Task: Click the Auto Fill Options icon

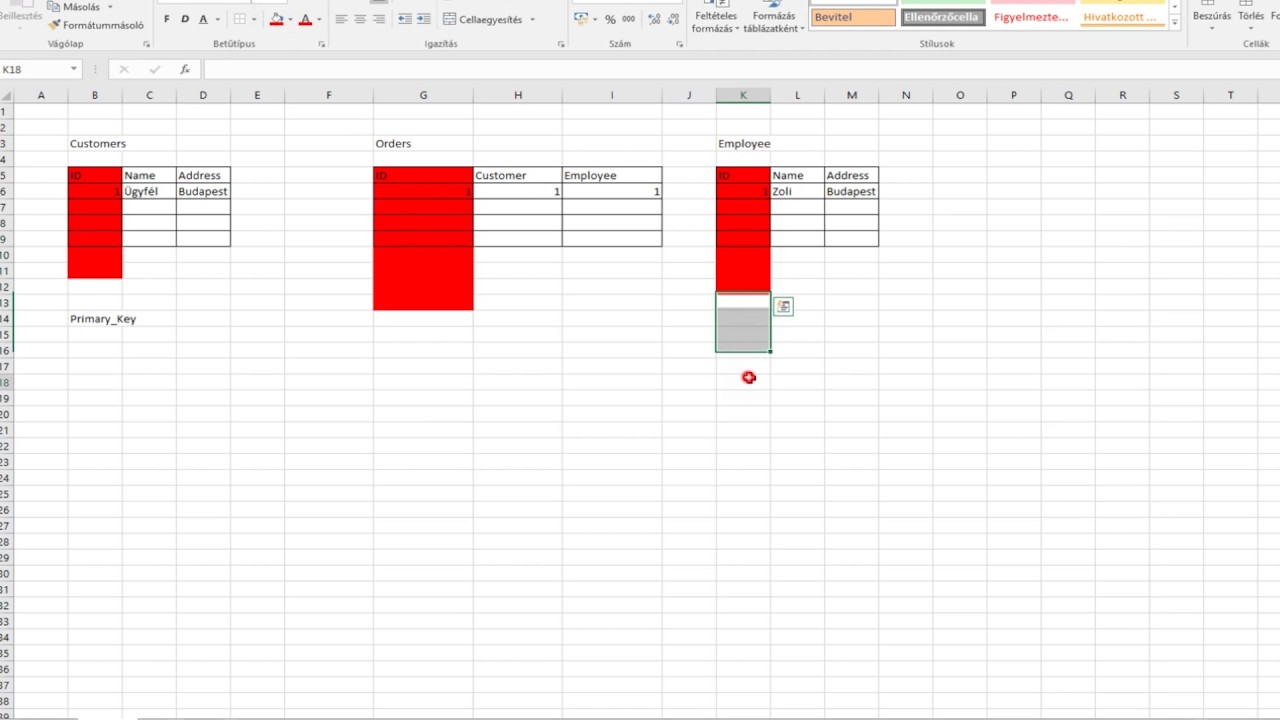Action: point(783,307)
